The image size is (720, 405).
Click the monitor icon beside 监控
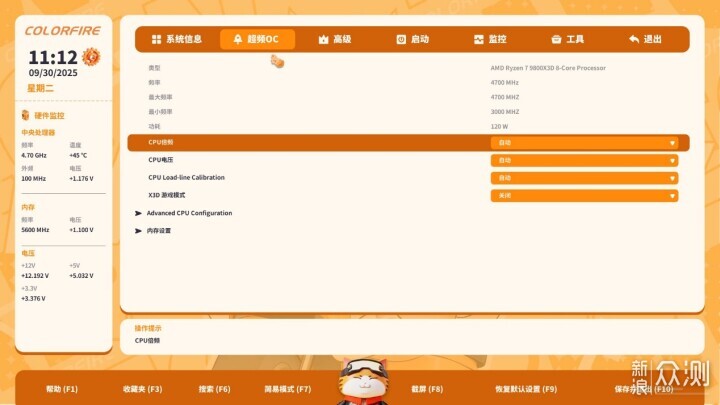tap(478, 39)
